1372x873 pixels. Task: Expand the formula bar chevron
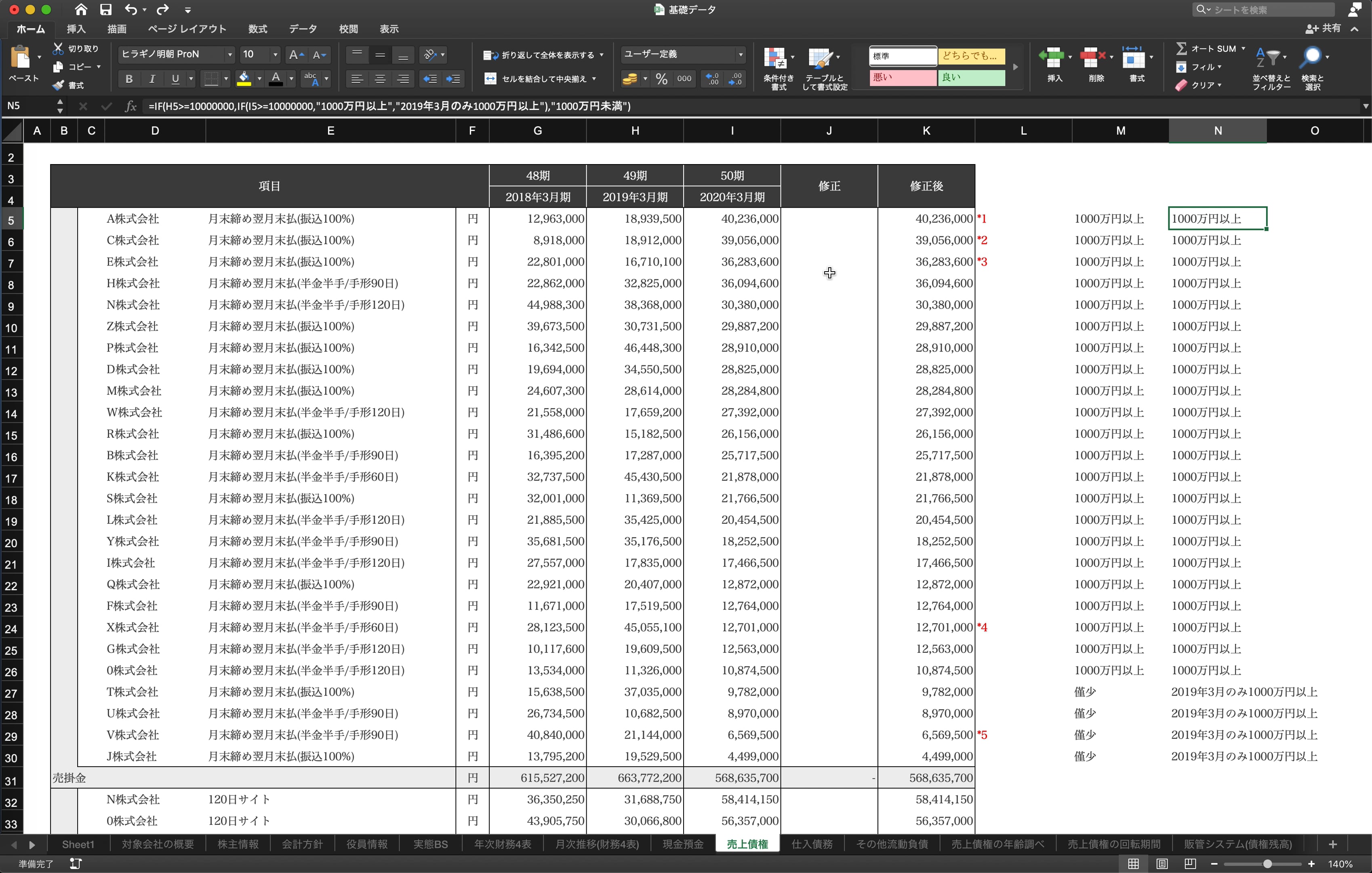click(1365, 106)
